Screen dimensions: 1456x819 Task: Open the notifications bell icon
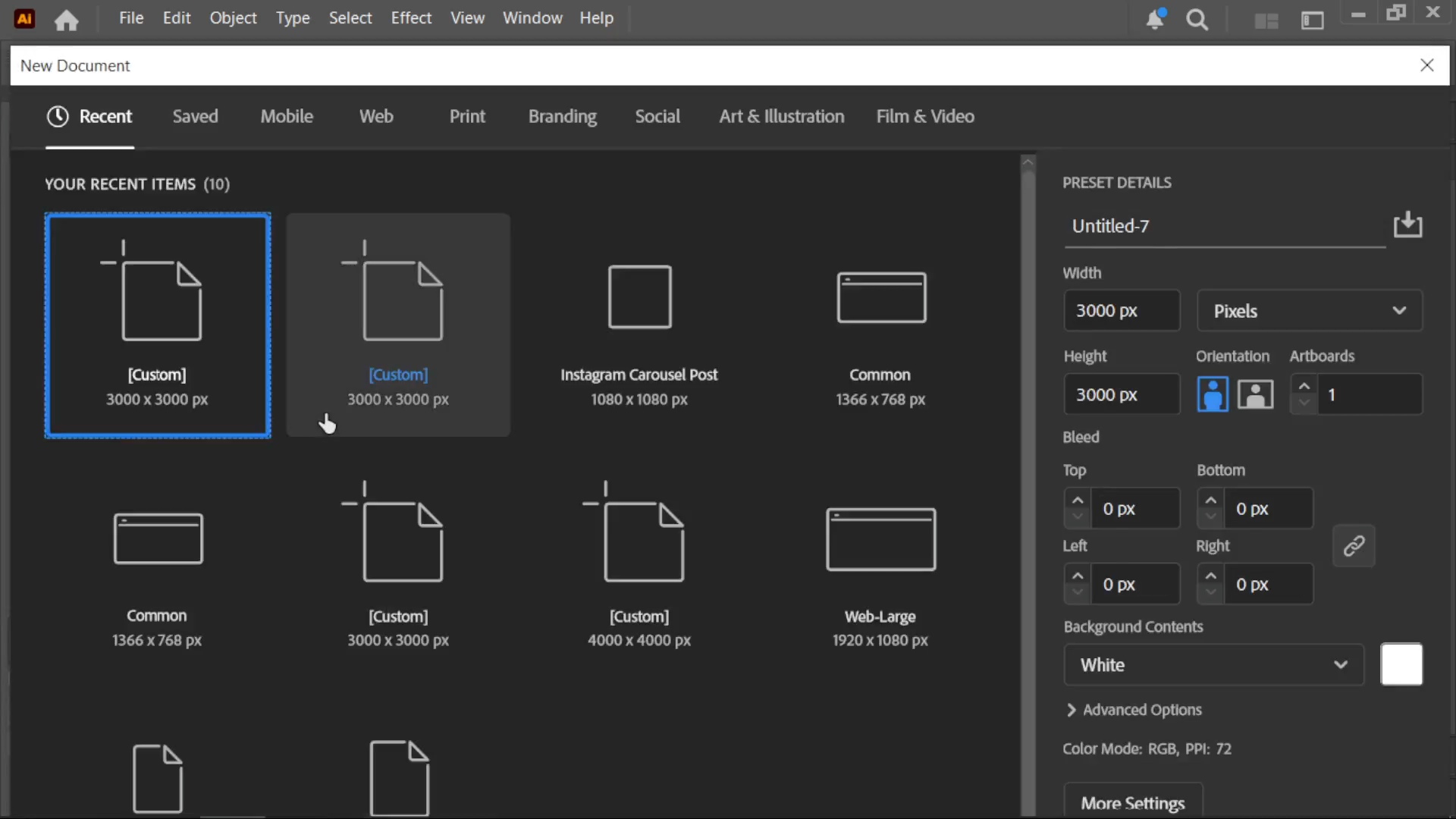(x=1155, y=19)
